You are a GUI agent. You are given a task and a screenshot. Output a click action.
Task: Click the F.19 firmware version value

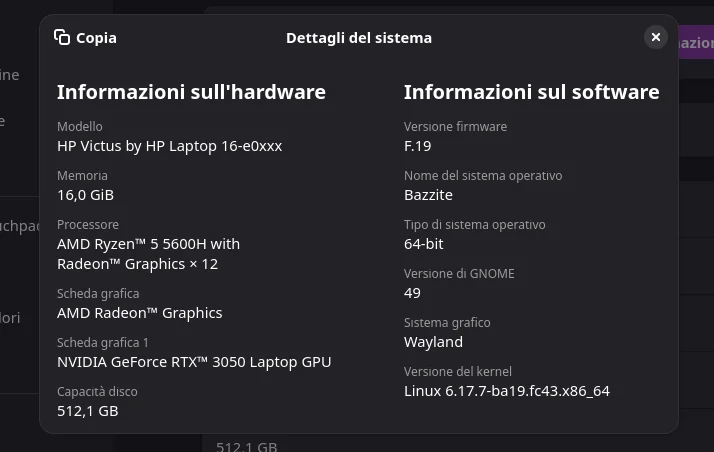point(417,146)
